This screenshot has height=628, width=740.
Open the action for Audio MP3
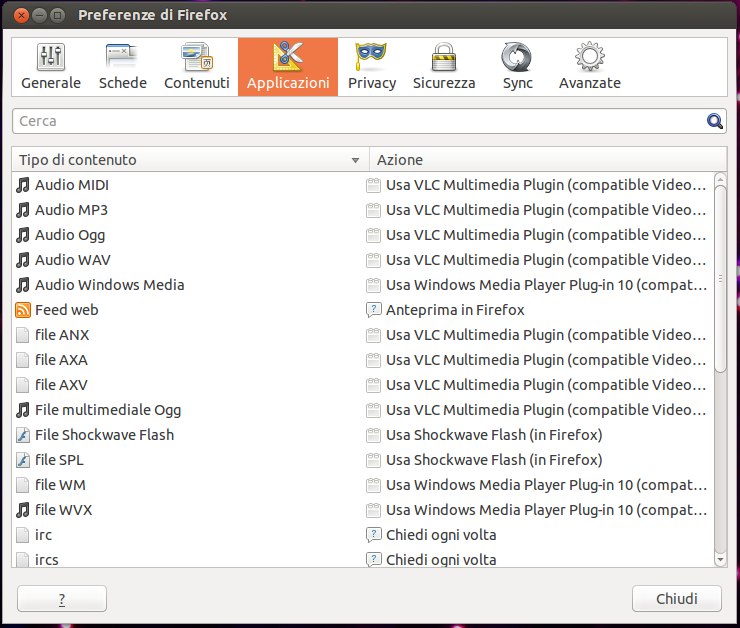click(546, 210)
